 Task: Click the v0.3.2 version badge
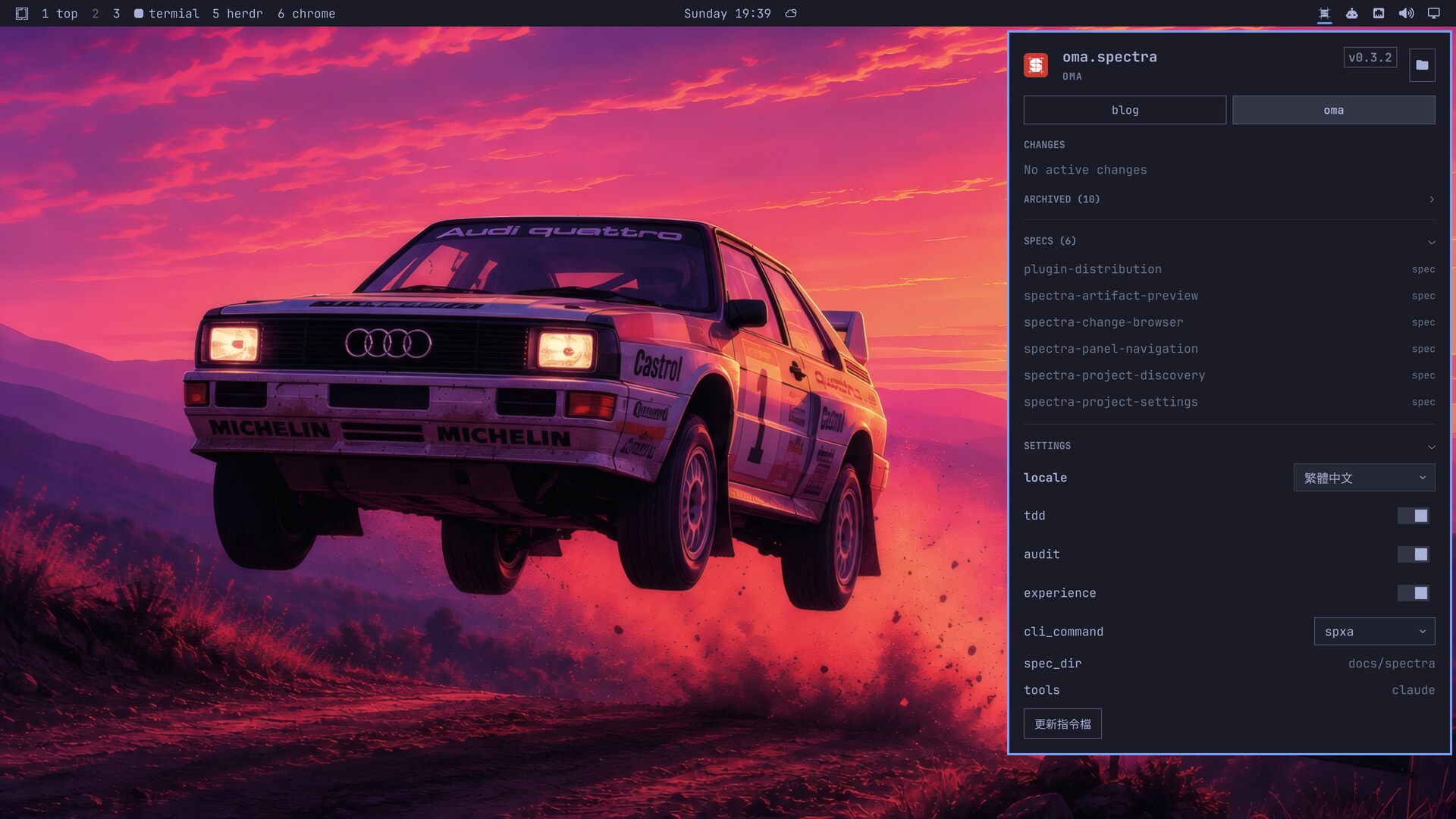click(1370, 58)
